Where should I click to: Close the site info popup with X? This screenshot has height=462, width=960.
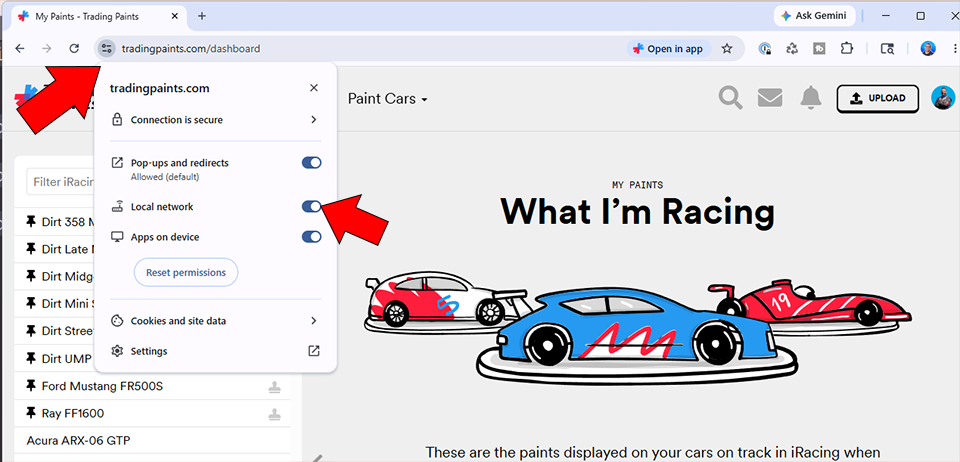(x=313, y=88)
